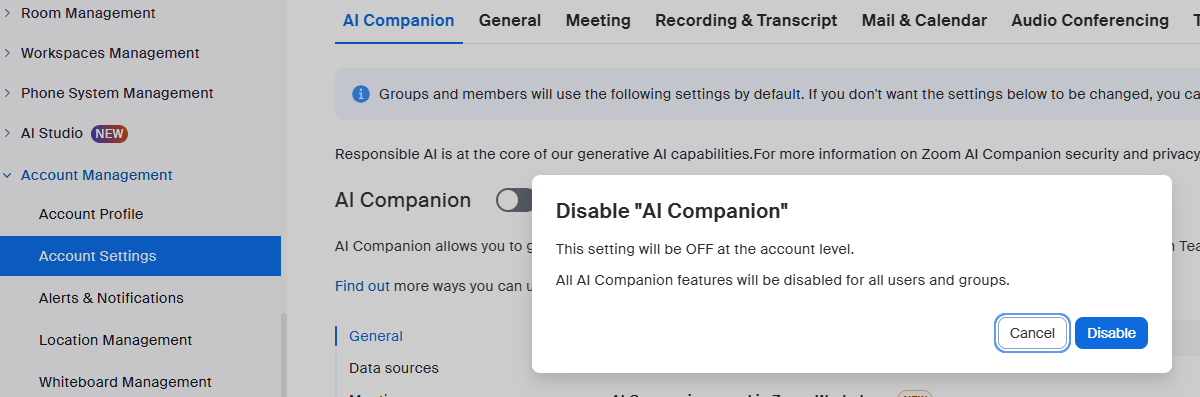
Task: Follow the Find out link
Action: coord(362,286)
